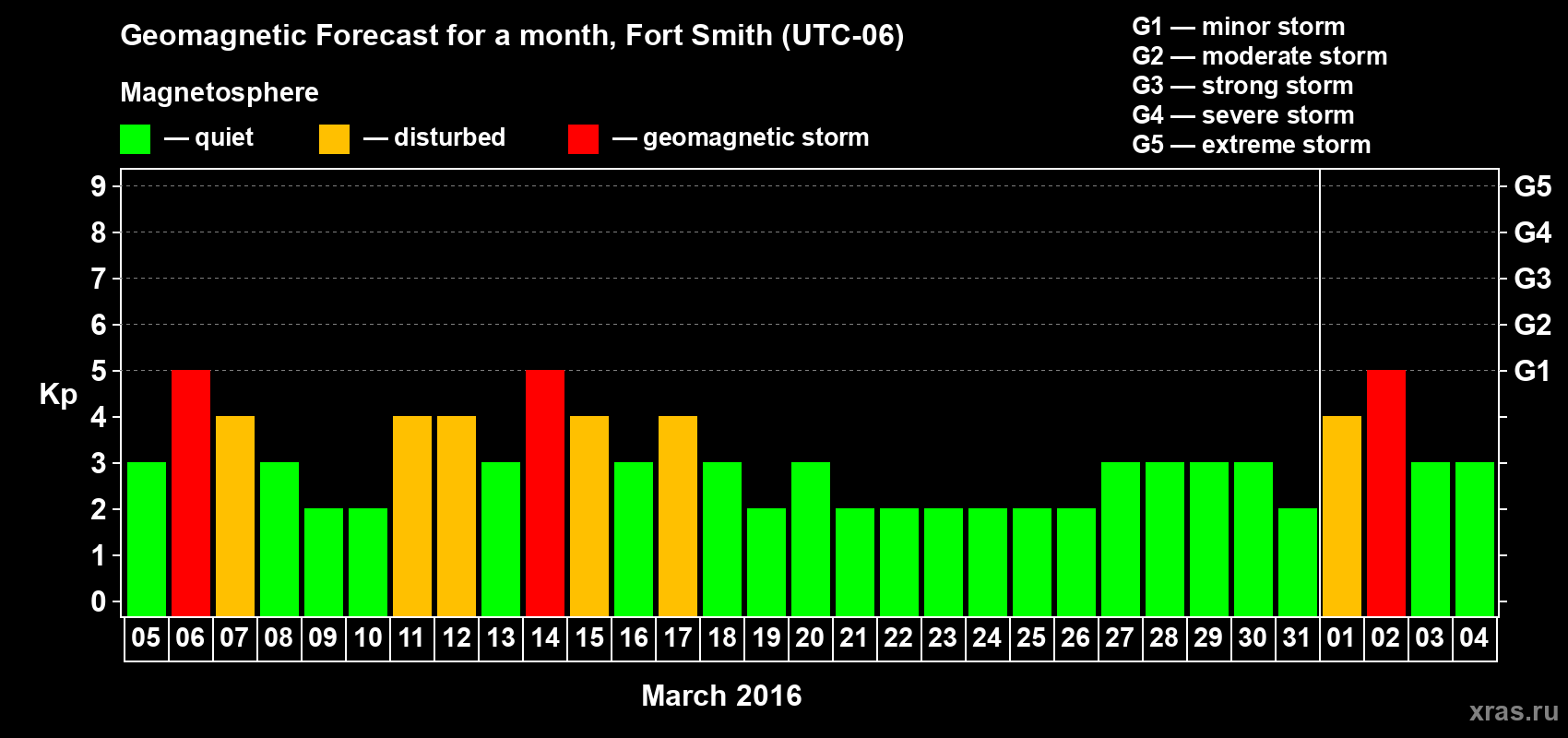Viewport: 1568px width, 738px height.
Task: Select the red bar for March 14
Action: click(545, 493)
